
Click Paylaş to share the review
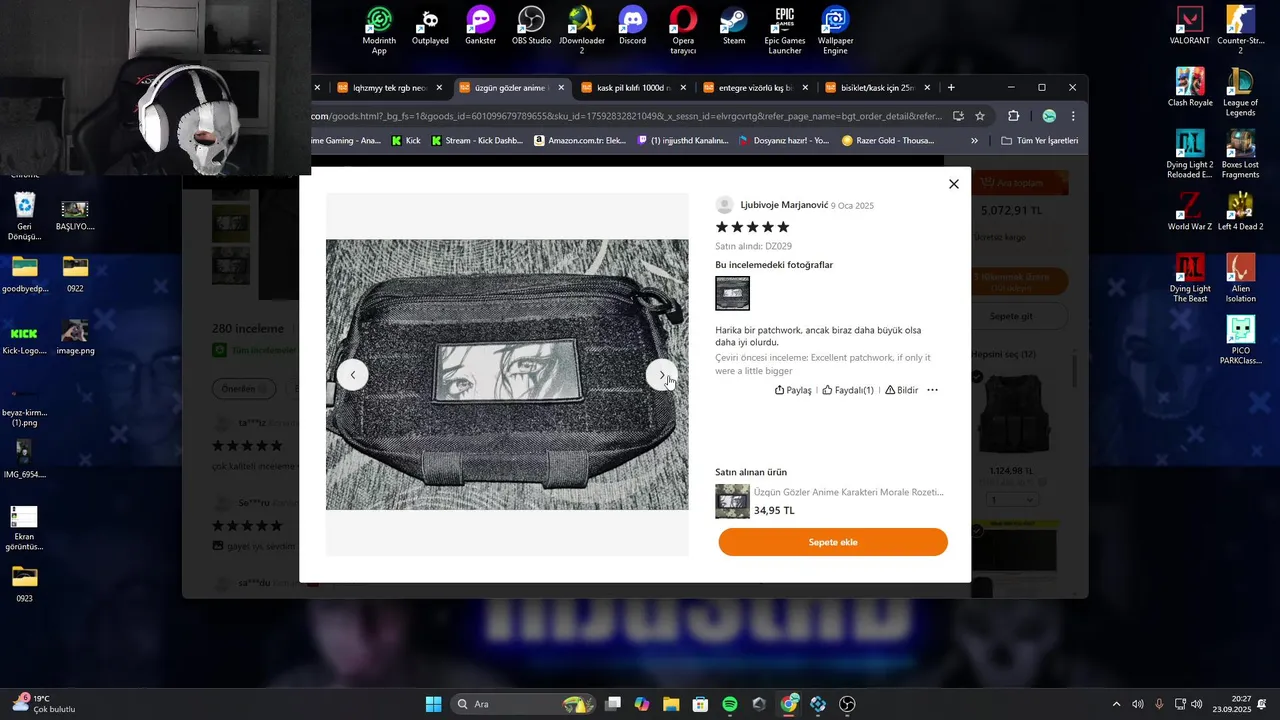pos(793,390)
